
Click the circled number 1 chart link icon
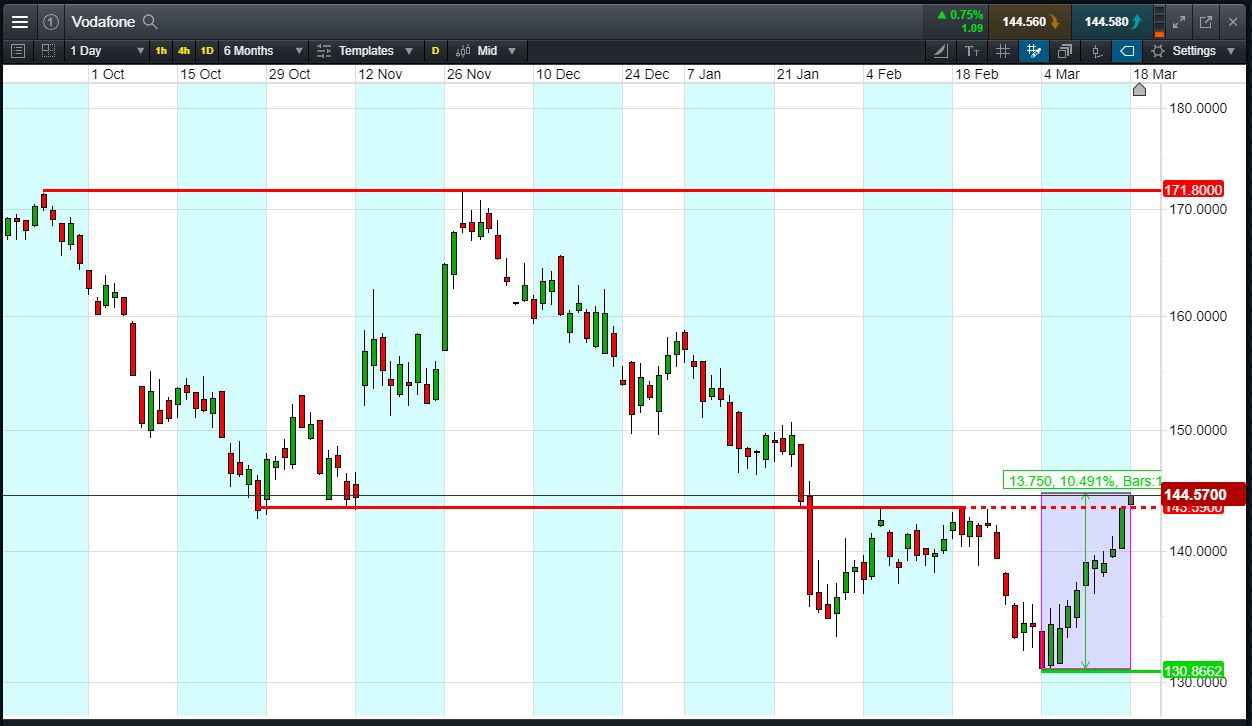tap(50, 21)
